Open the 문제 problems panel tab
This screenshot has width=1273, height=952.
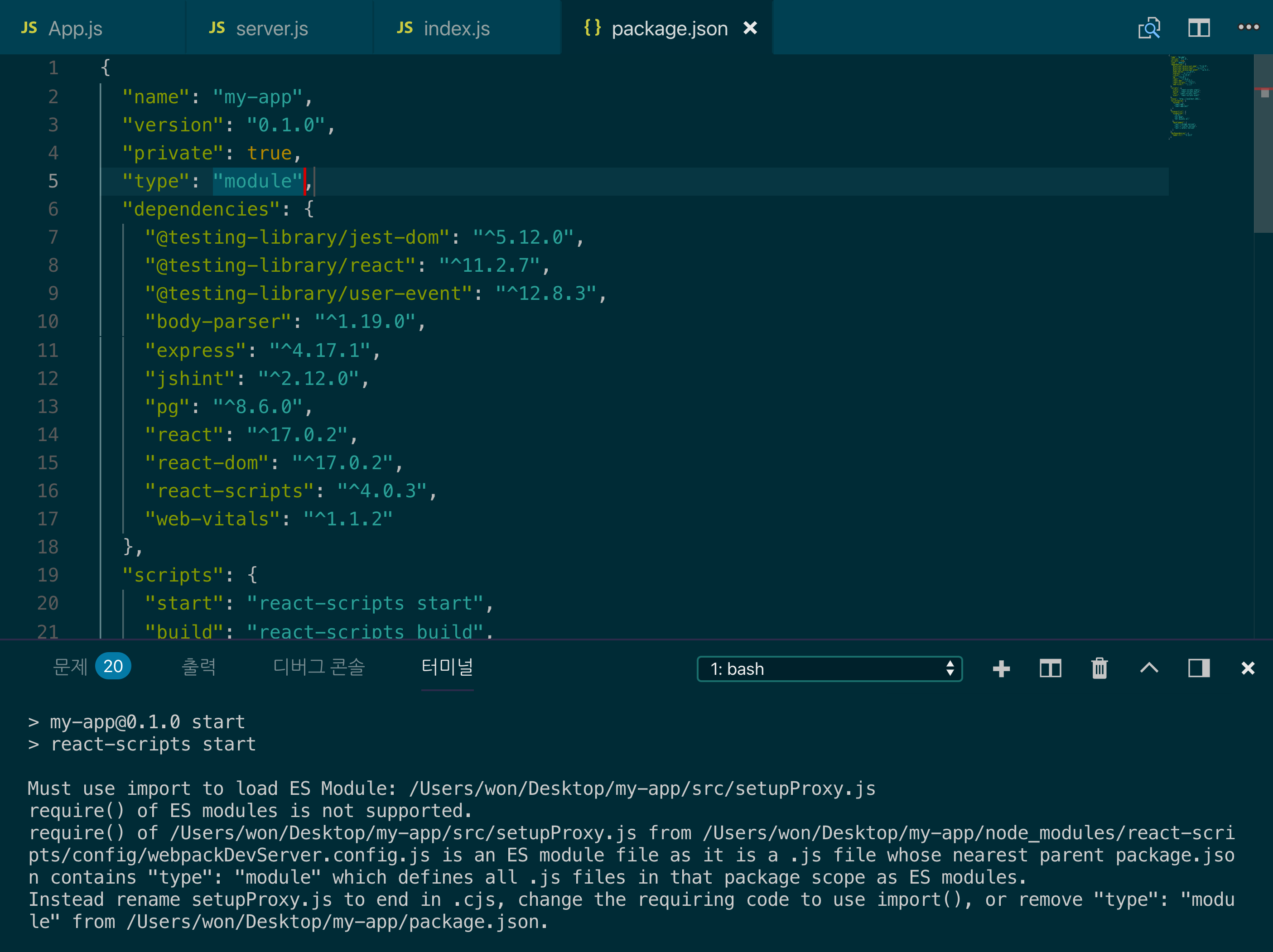click(70, 667)
